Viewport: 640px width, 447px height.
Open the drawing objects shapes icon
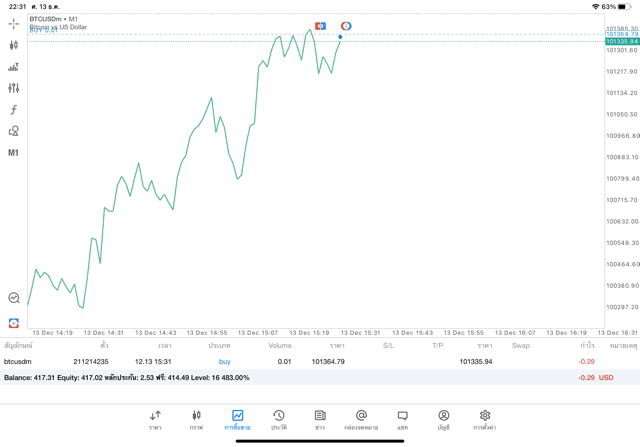point(14,131)
